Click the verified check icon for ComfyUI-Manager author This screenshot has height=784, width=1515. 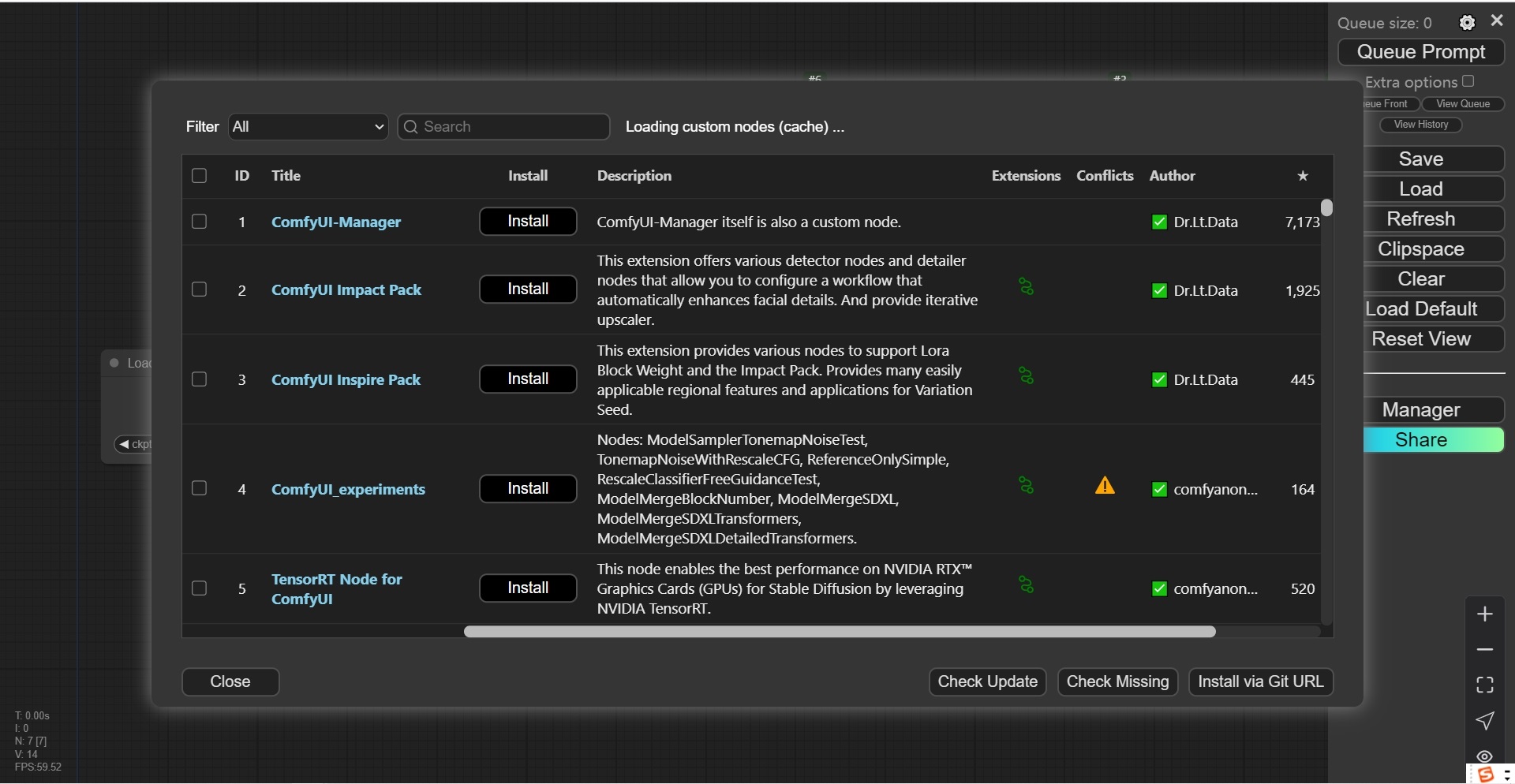click(x=1159, y=222)
